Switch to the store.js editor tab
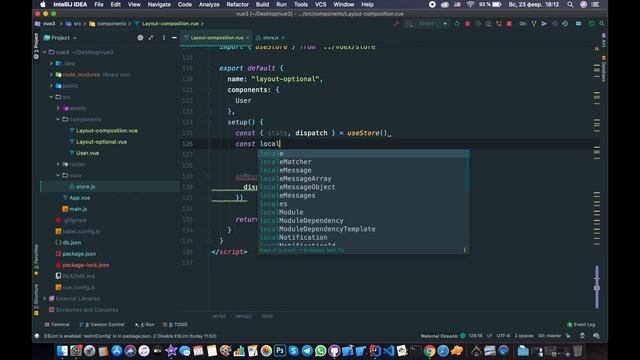Screen dimensions: 640x360 click(270, 38)
